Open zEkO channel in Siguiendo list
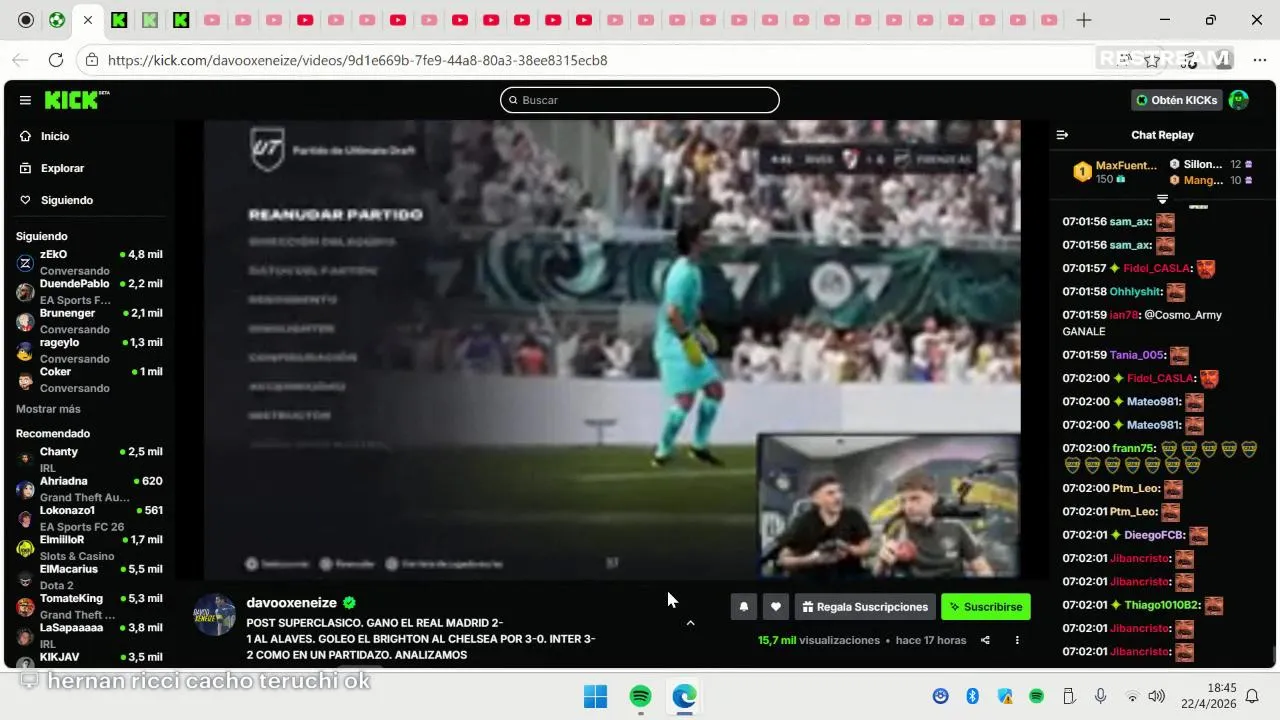Image resolution: width=1280 pixels, height=720 pixels. (89, 262)
